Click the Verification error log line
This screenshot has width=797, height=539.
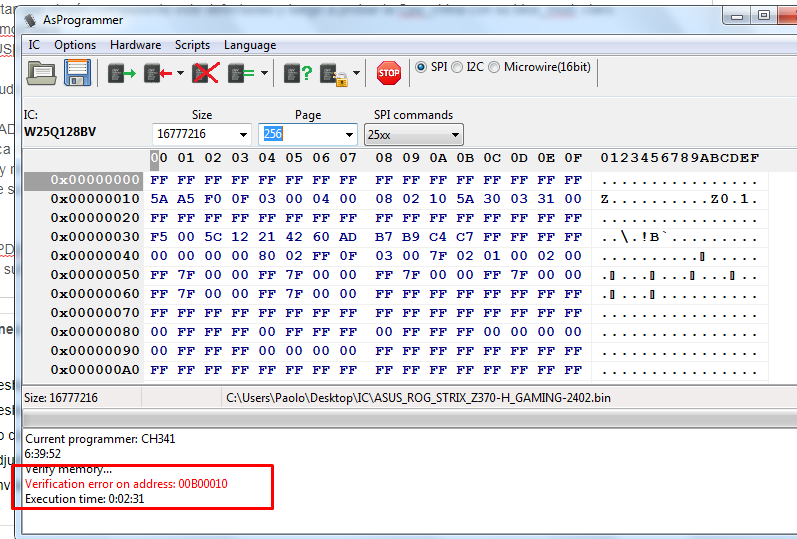[x=126, y=484]
